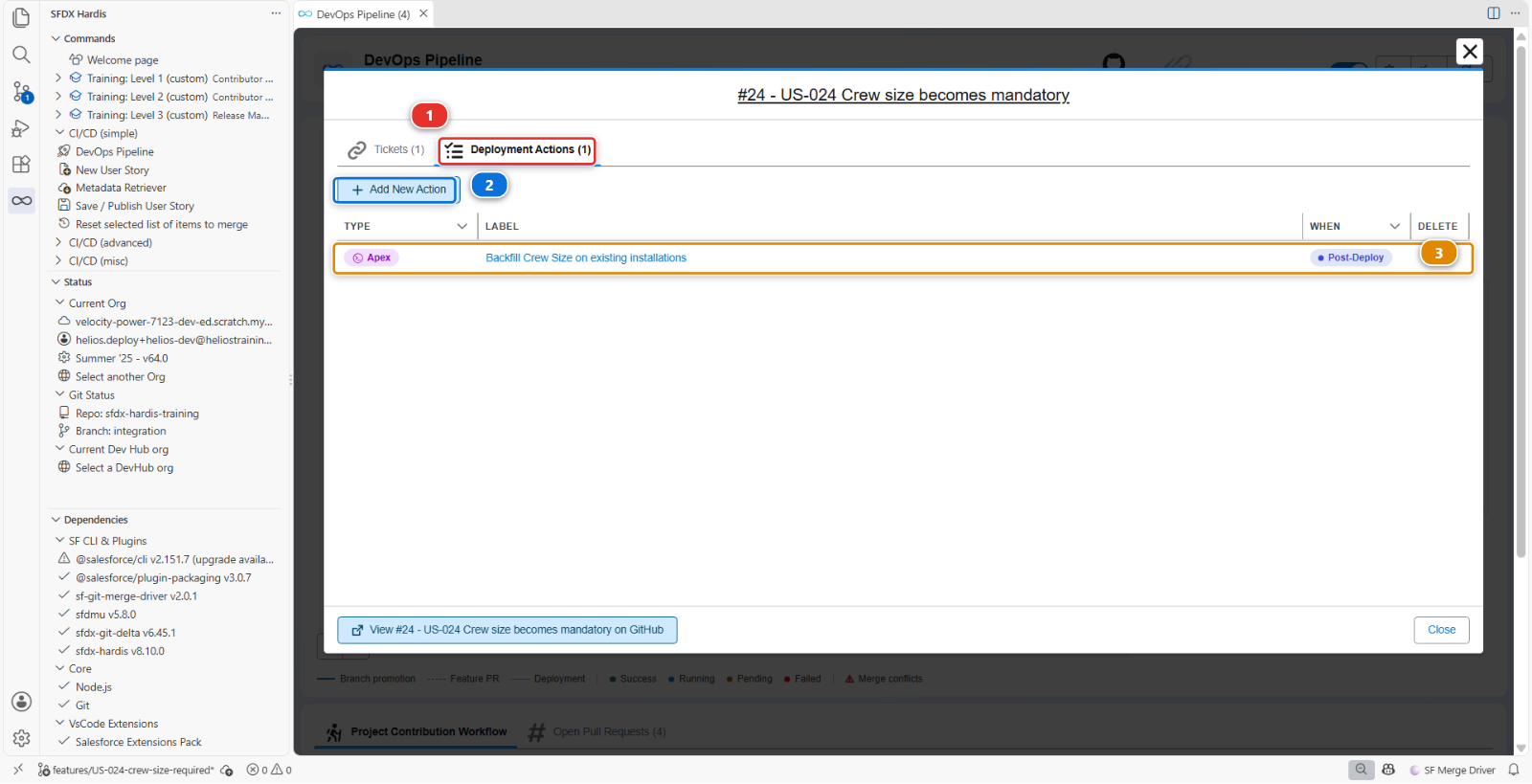Open Backfill Crew Size on existing installations

click(586, 258)
